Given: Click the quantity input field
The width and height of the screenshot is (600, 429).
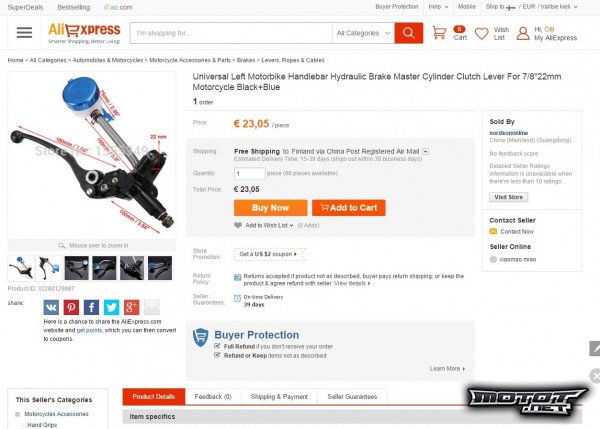Looking at the screenshot, I should coord(249,174).
